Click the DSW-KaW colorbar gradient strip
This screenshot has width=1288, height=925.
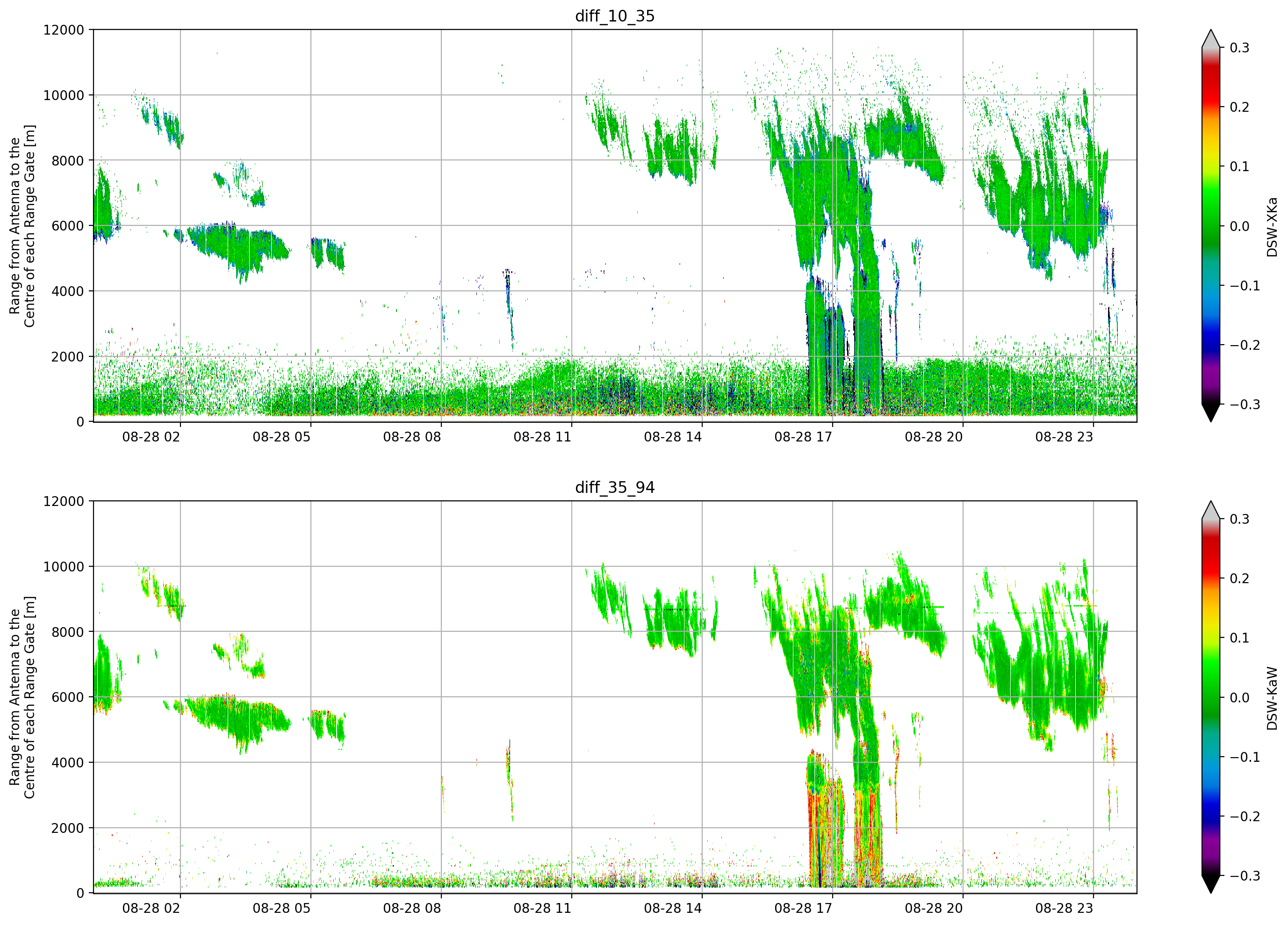click(1211, 697)
